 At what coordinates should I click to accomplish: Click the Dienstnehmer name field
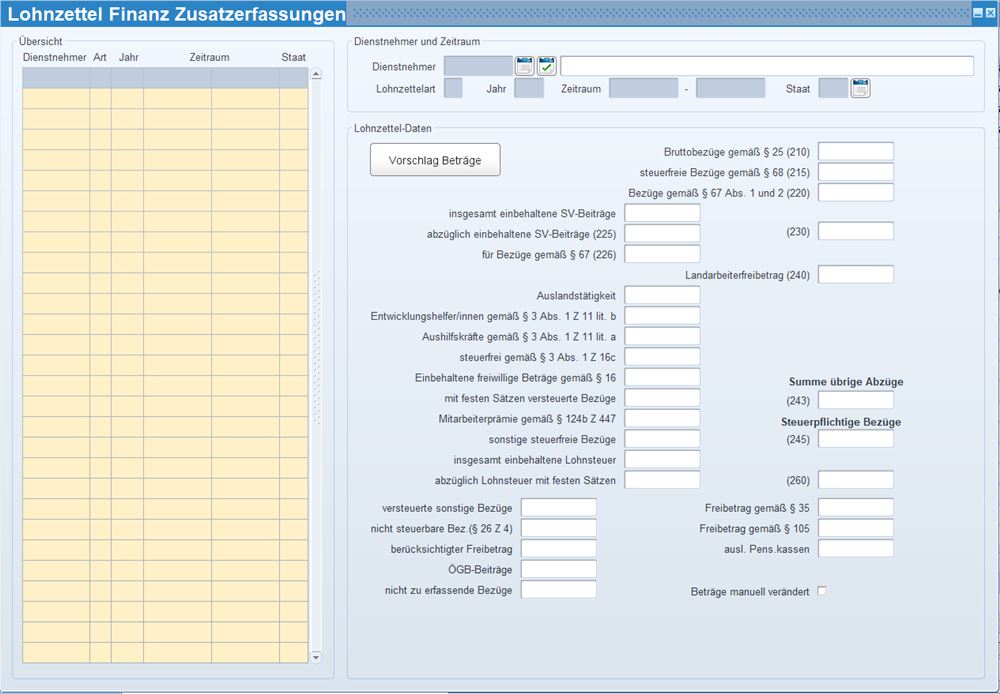tap(767, 66)
